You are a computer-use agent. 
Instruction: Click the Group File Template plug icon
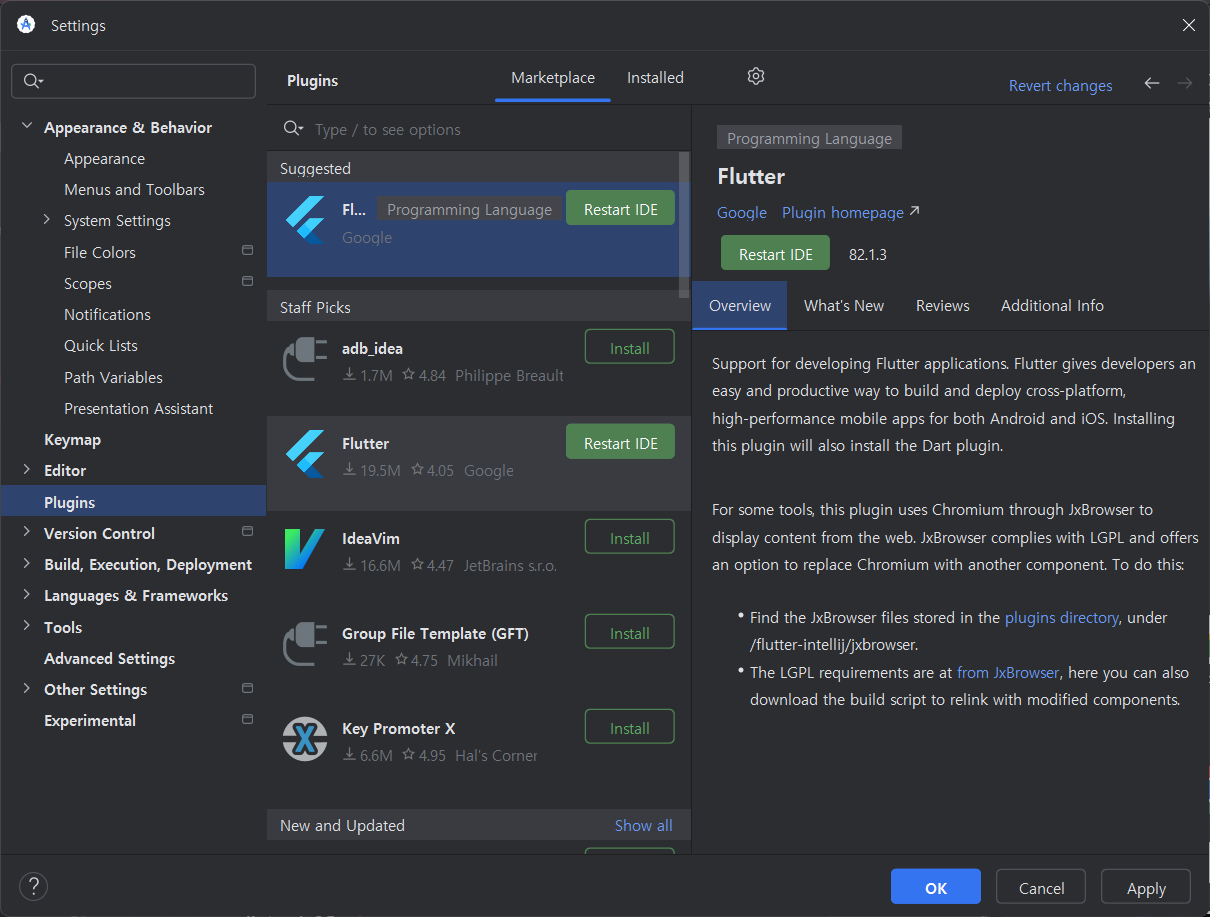[x=304, y=644]
